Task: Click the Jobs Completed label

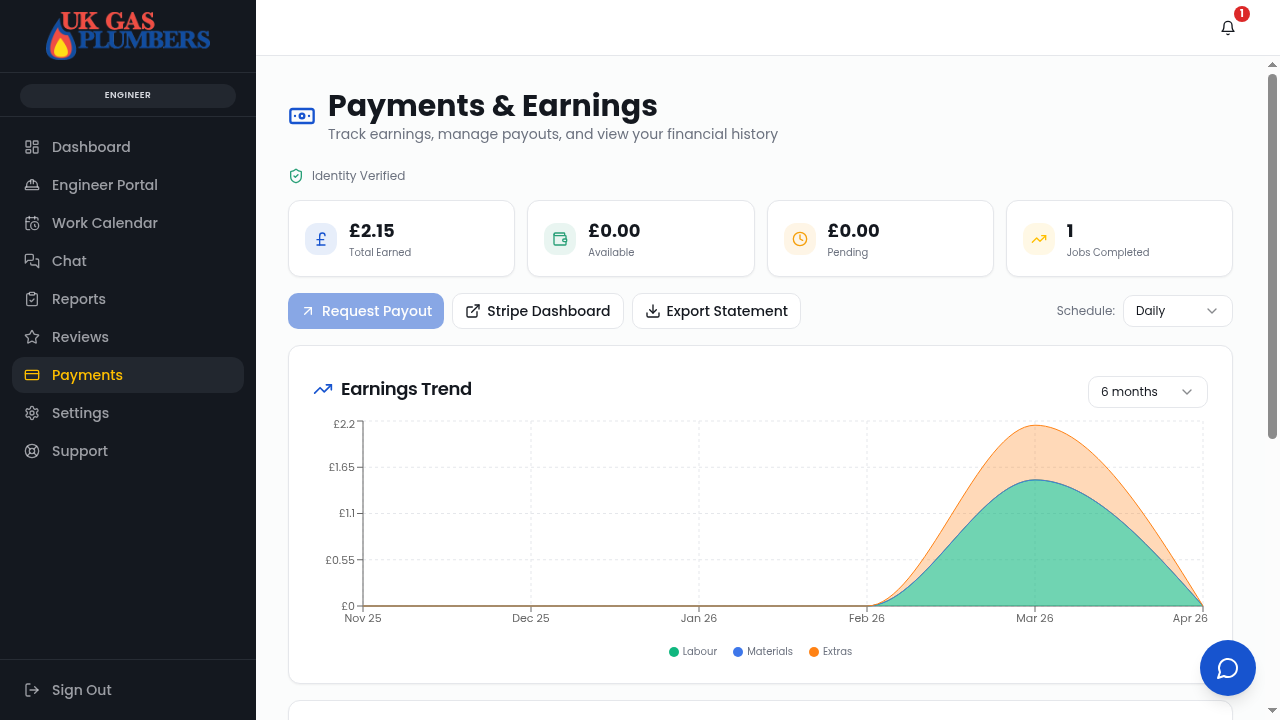Action: pos(1108,252)
